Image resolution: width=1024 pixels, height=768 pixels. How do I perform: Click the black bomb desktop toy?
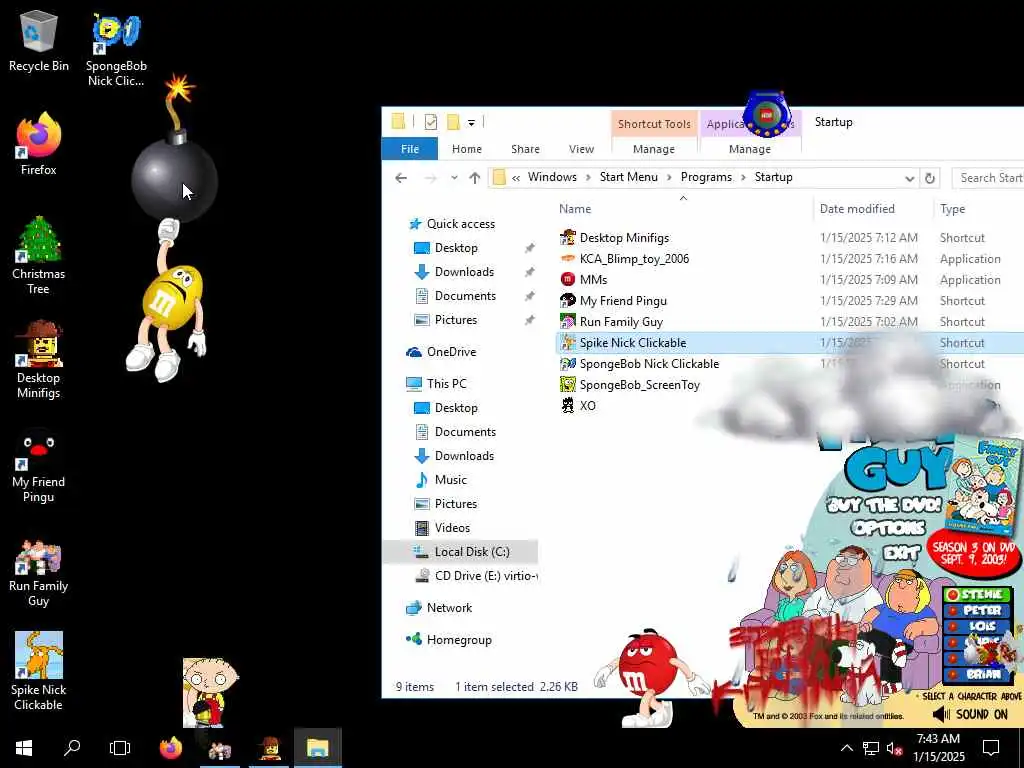click(174, 179)
